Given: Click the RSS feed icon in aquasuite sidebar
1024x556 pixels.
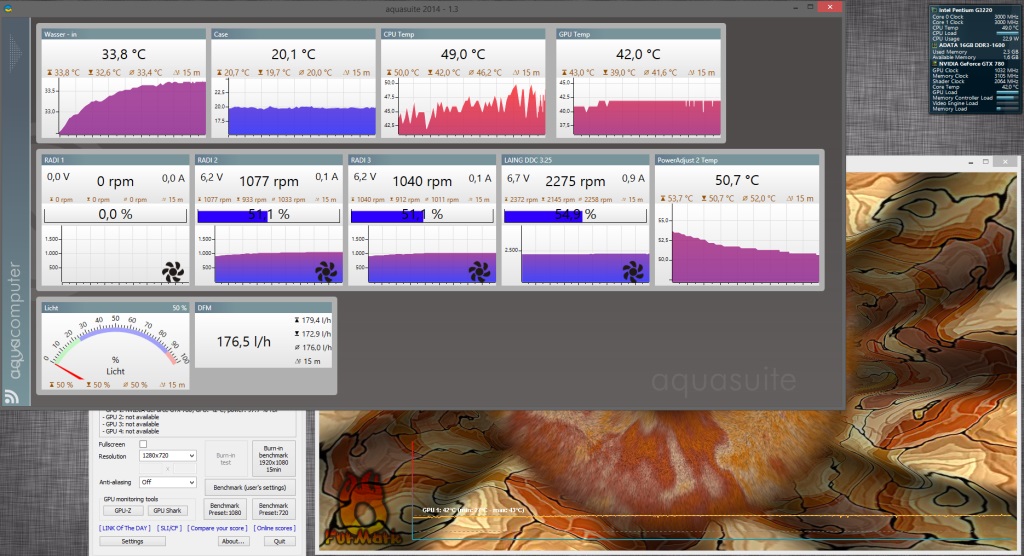Looking at the screenshot, I should click(x=14, y=397).
